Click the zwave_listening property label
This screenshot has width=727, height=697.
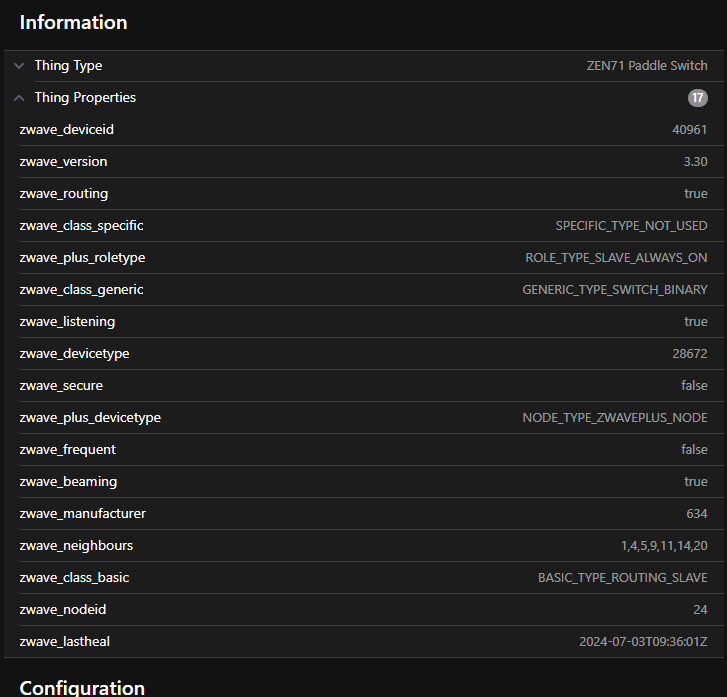tap(67, 322)
